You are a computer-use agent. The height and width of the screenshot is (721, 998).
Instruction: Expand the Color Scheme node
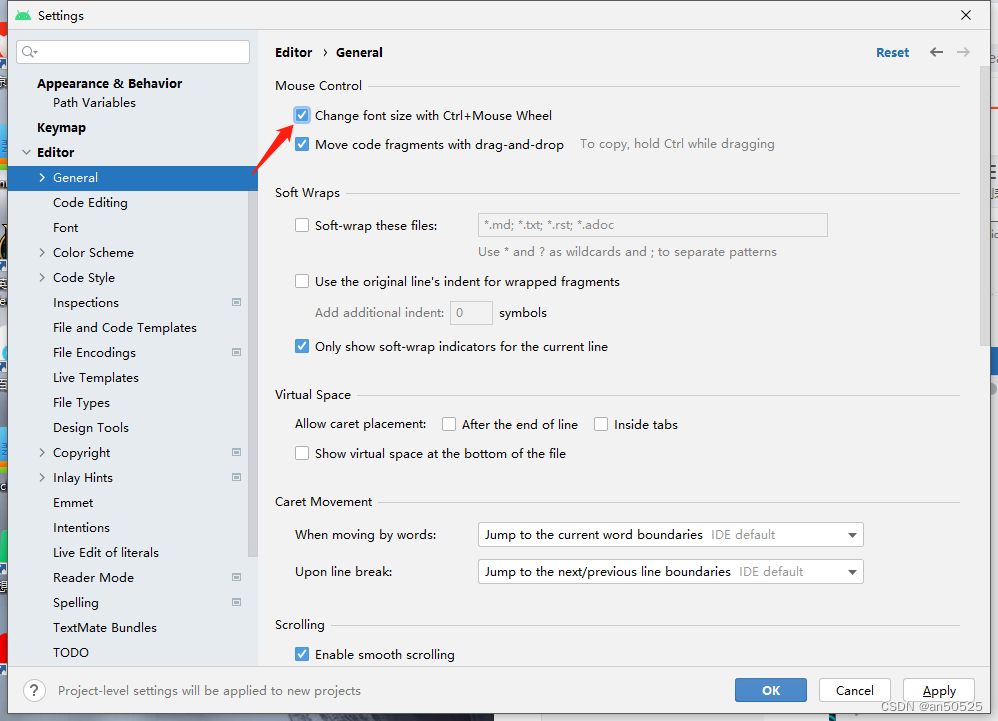[x=42, y=253]
